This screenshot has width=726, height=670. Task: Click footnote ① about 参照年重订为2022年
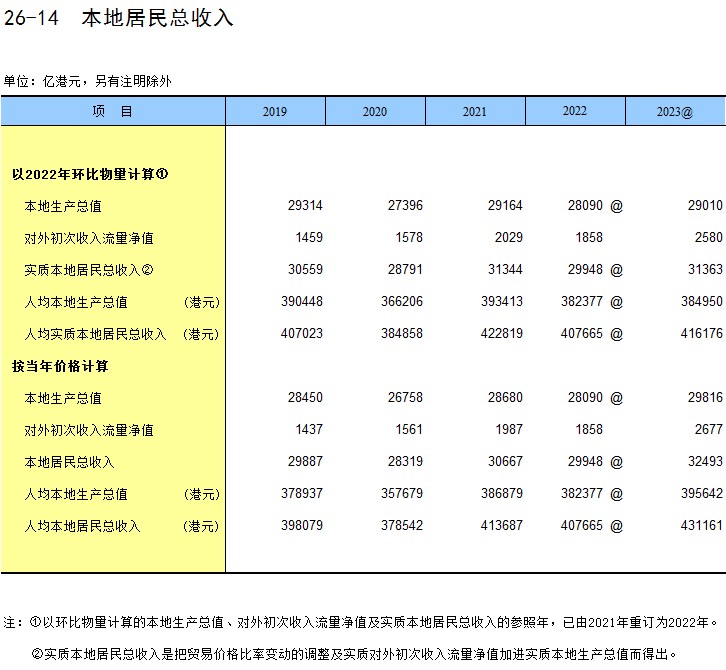(x=374, y=622)
